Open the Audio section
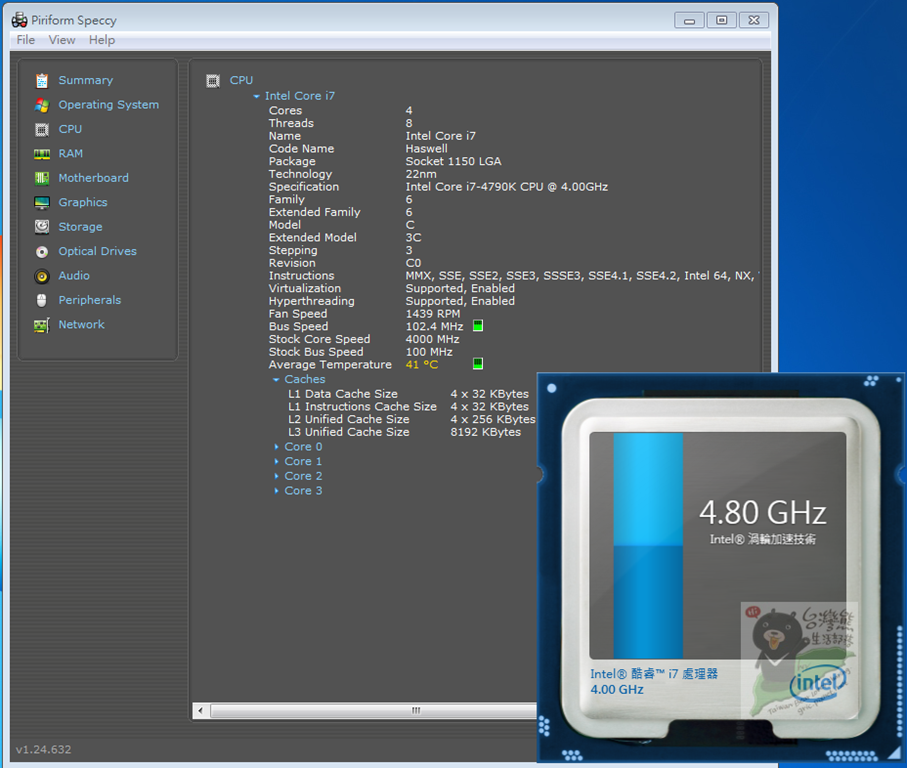907x768 pixels. click(x=74, y=275)
